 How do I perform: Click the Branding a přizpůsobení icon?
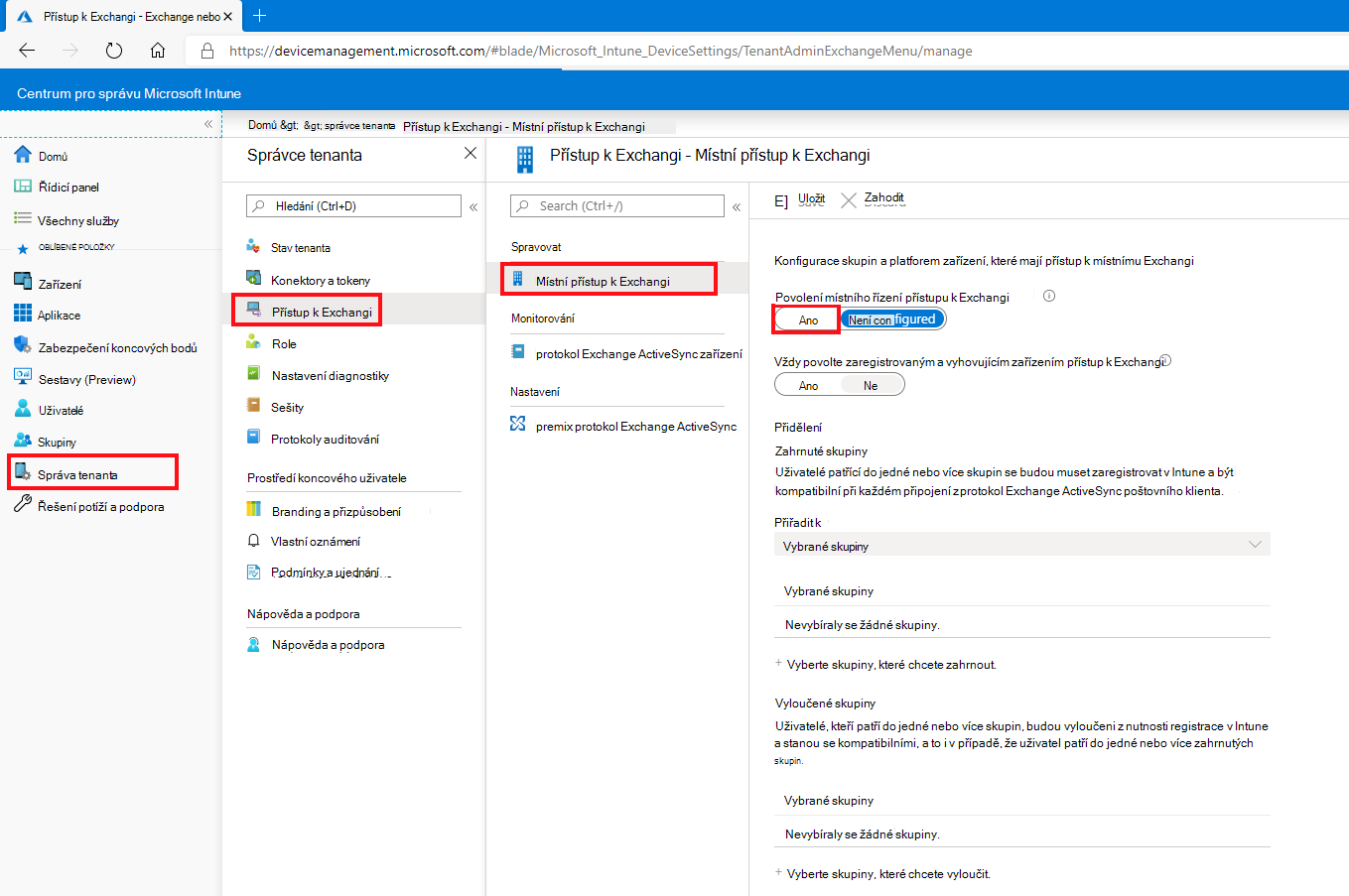click(x=254, y=510)
